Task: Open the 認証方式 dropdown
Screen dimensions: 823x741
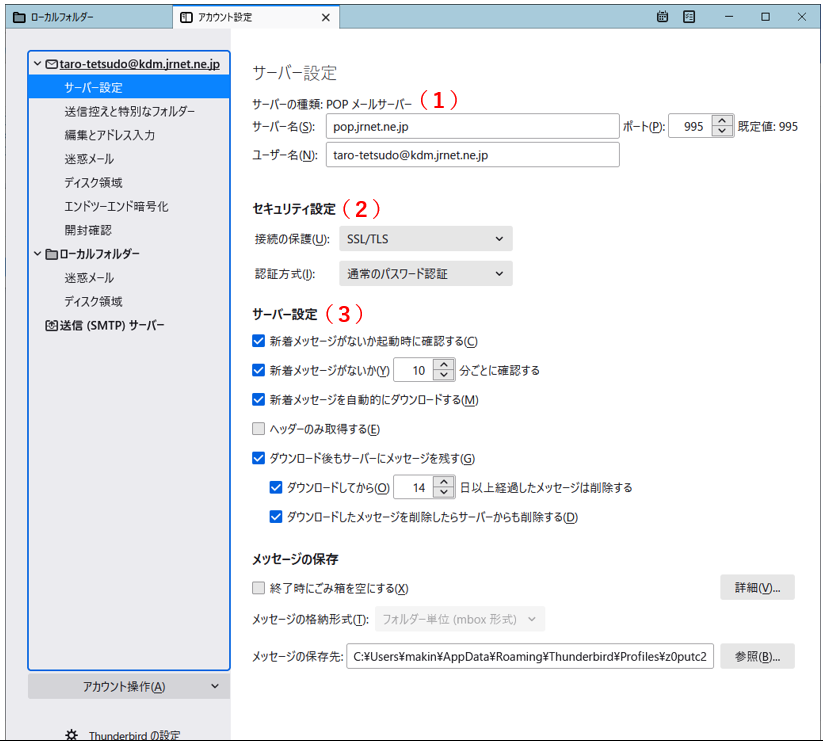Action: tap(425, 273)
